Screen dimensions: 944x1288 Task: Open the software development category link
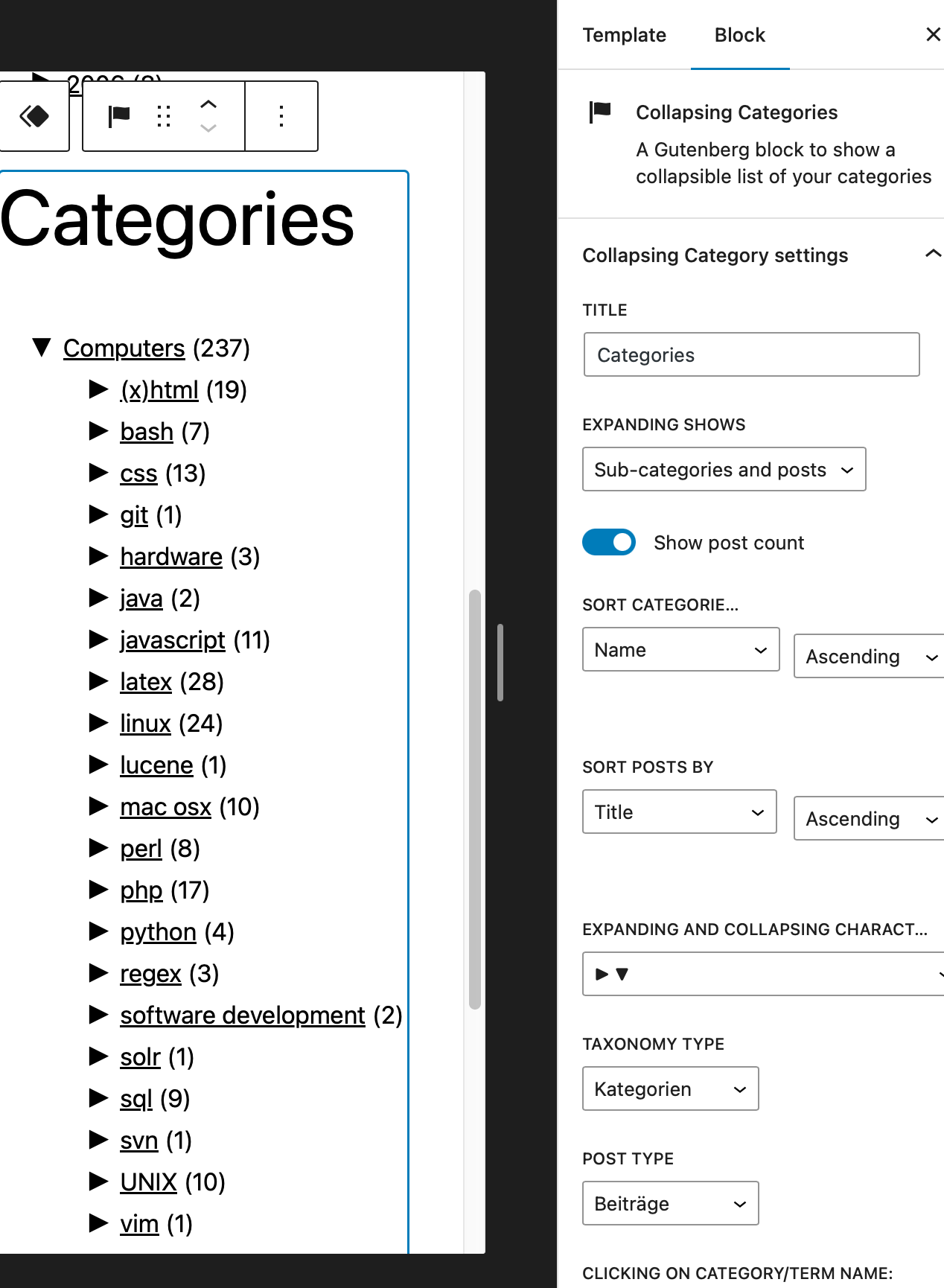(x=243, y=1015)
